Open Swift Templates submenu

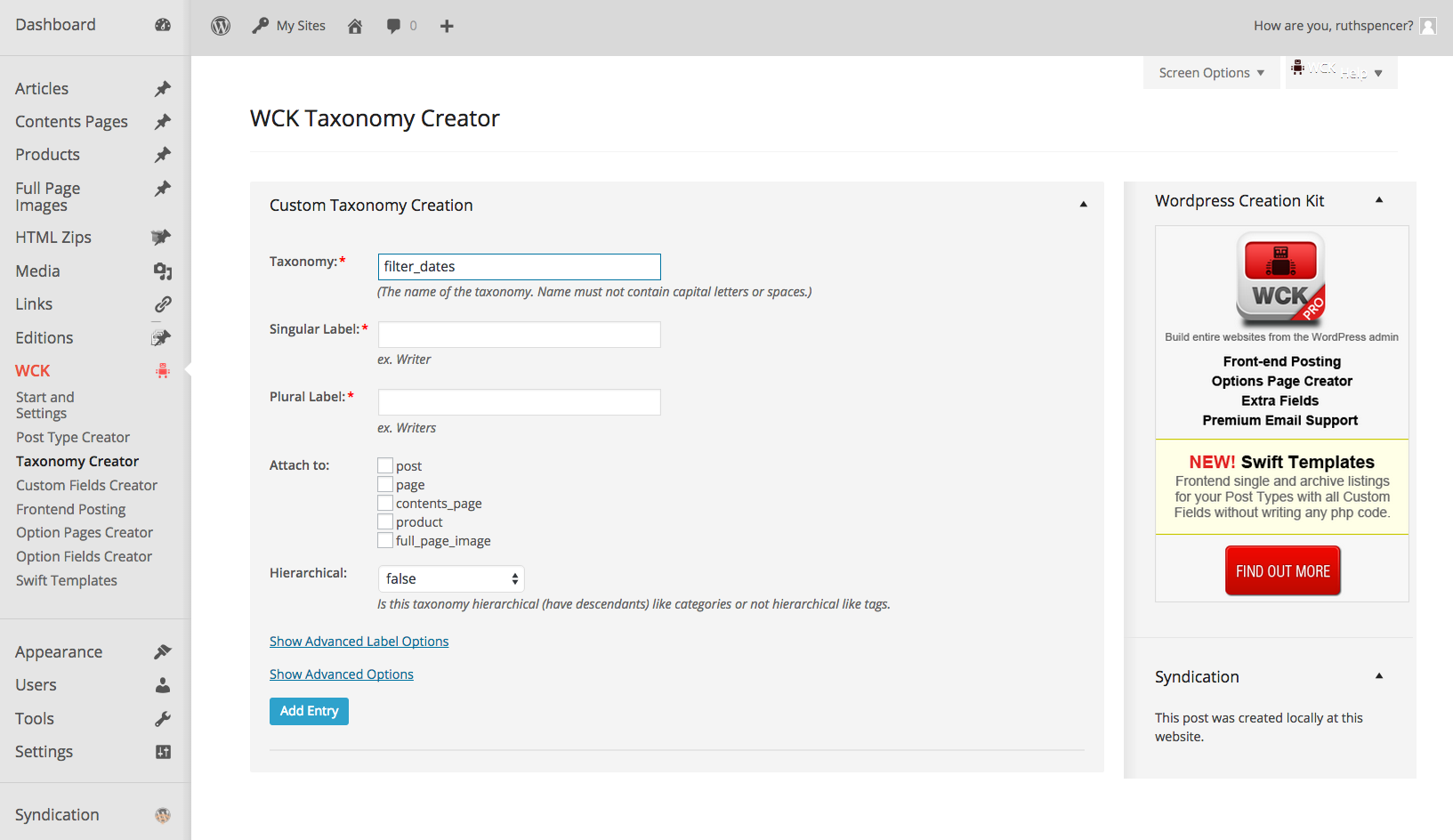coord(67,581)
